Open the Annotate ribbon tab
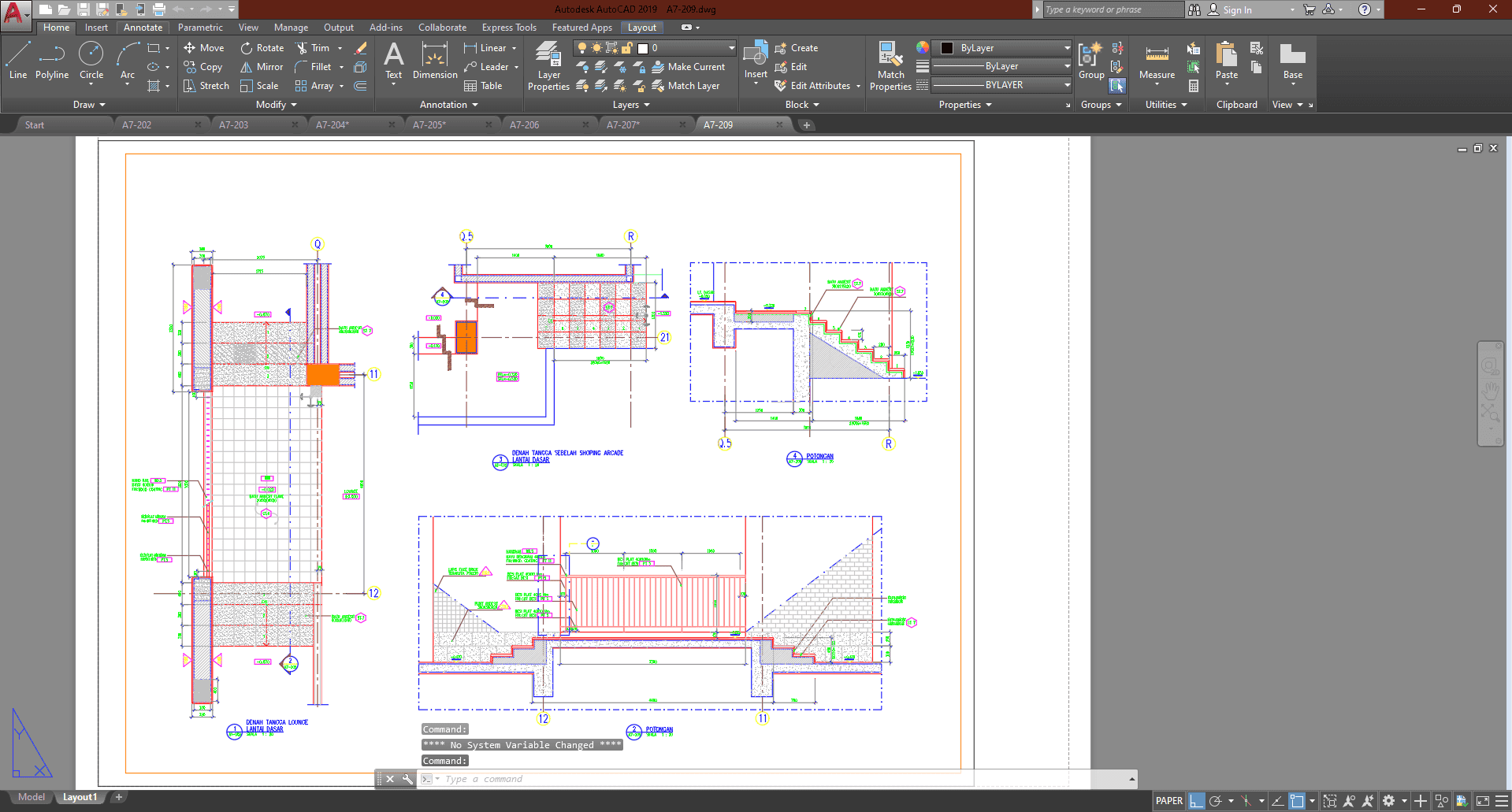Image resolution: width=1512 pixels, height=812 pixels. (x=143, y=28)
